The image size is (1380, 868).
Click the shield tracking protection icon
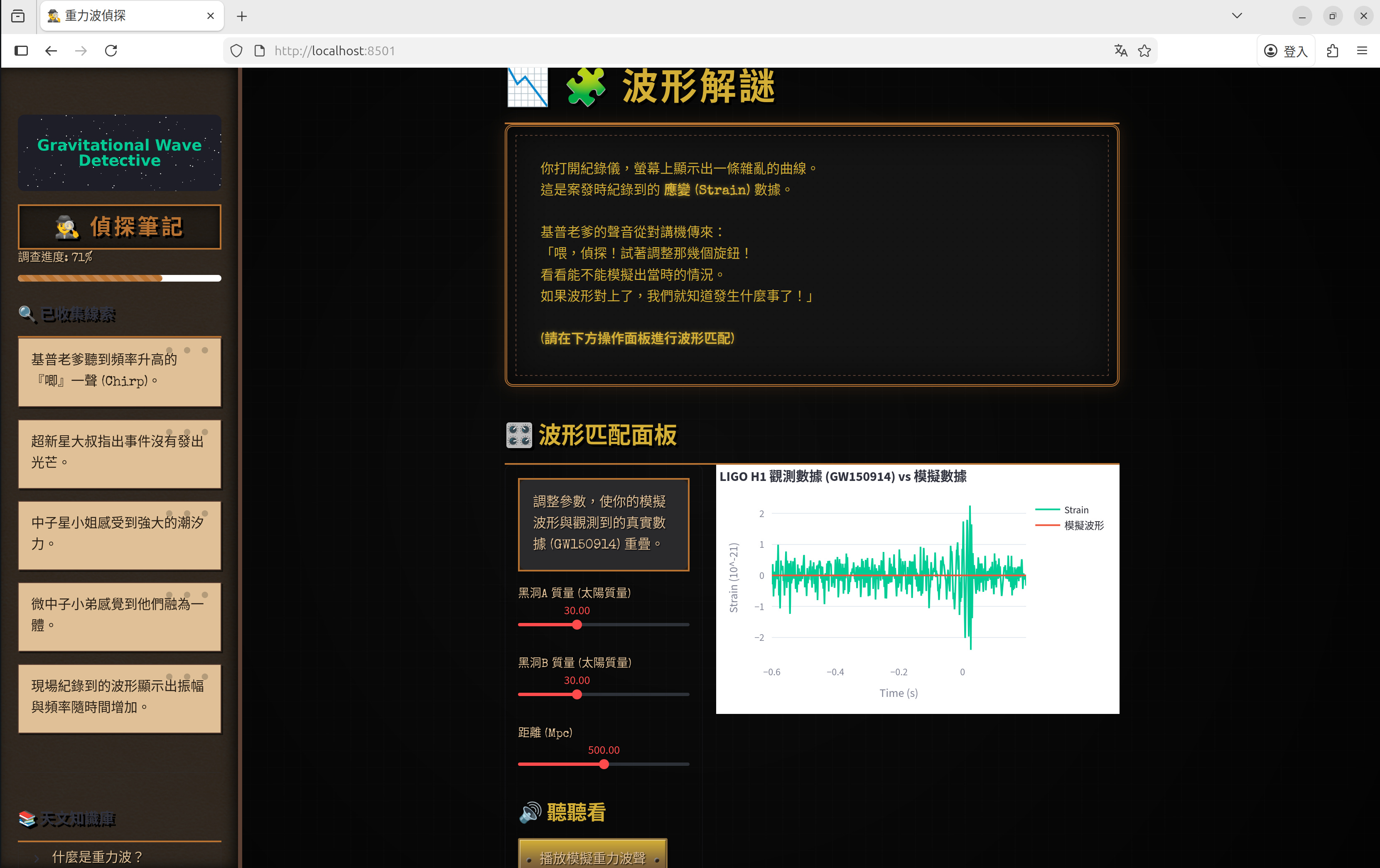pyautogui.click(x=236, y=50)
